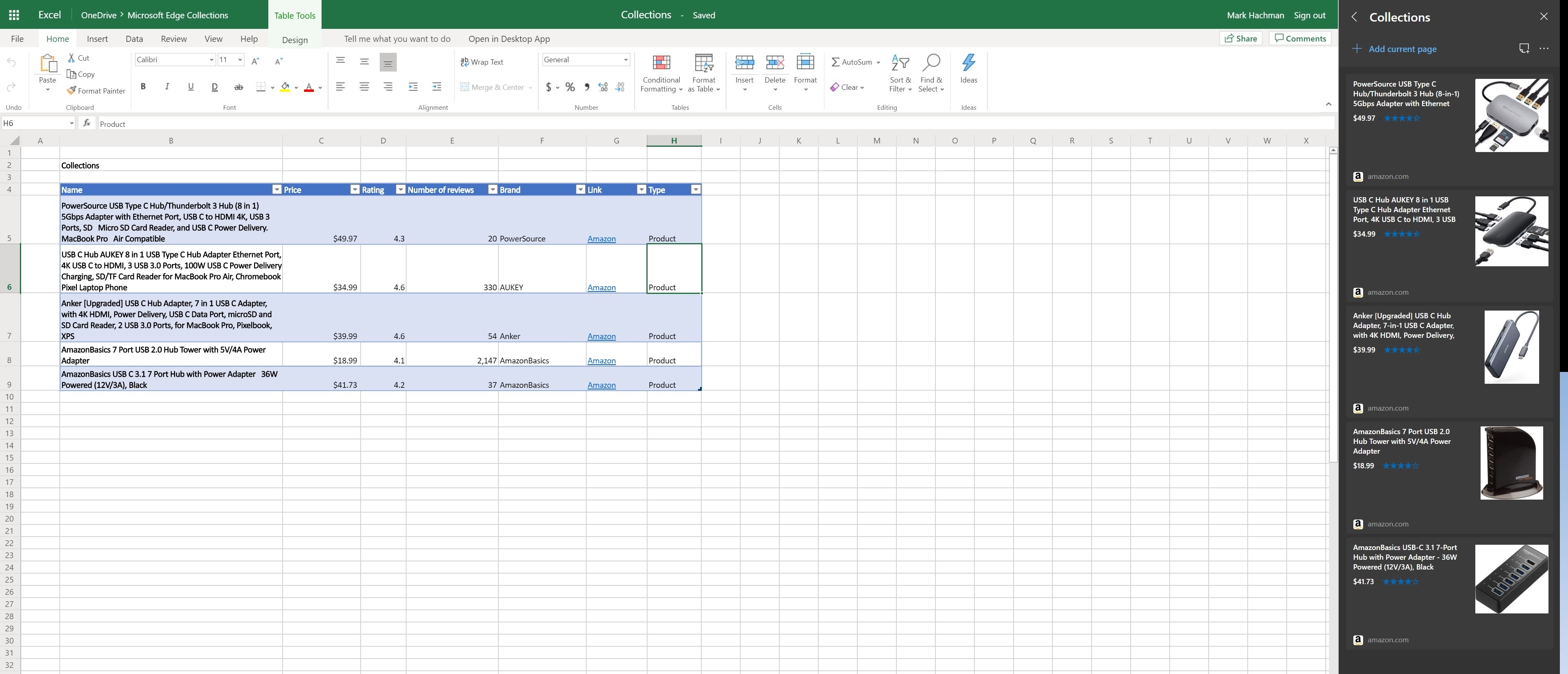Screen dimensions: 1568x674
Task: Click the percent style icon
Action: 570,87
